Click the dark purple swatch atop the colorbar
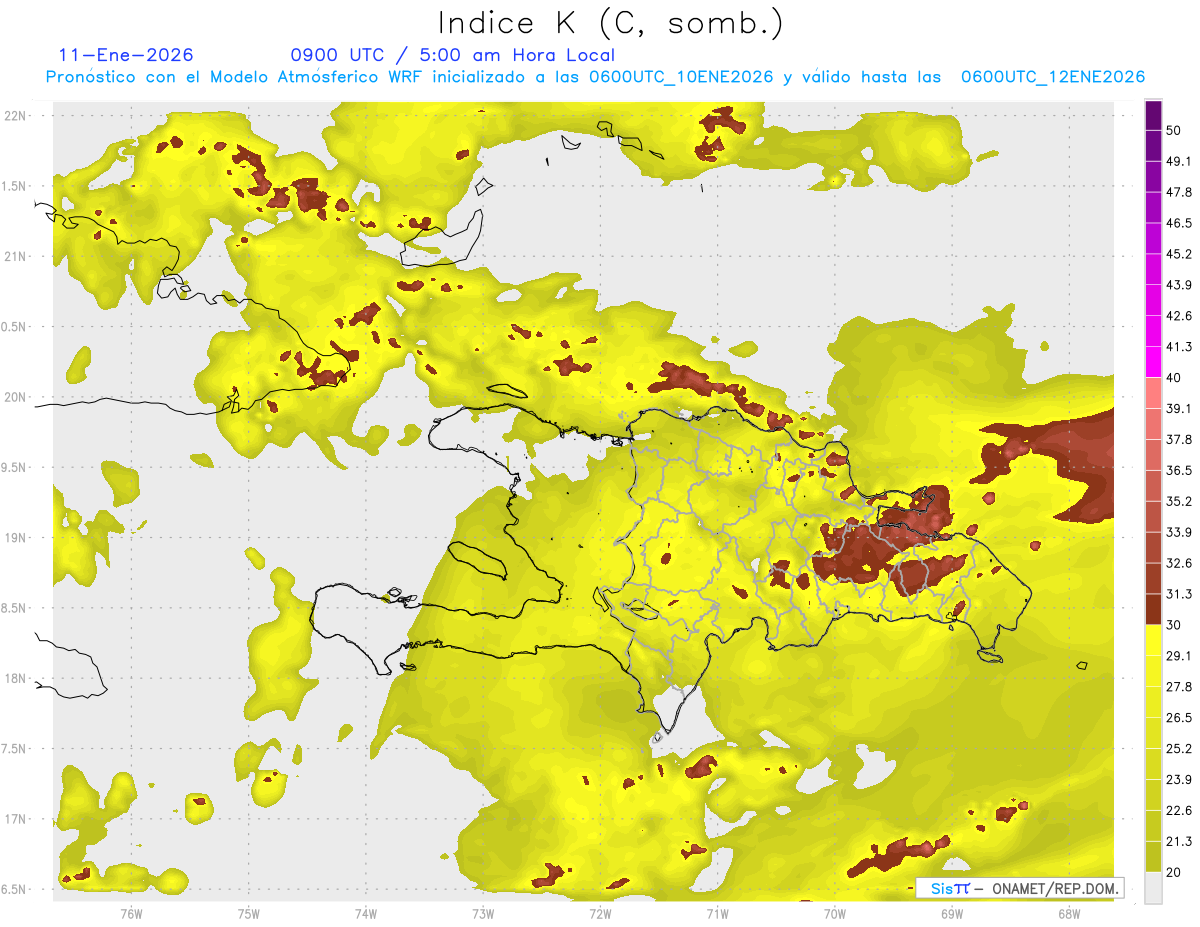 [x=1154, y=117]
